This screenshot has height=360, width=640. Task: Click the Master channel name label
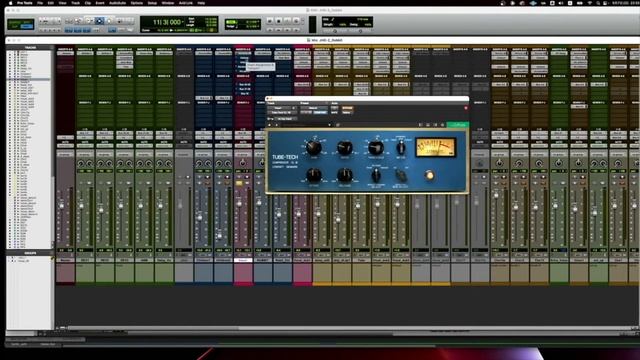point(65,260)
